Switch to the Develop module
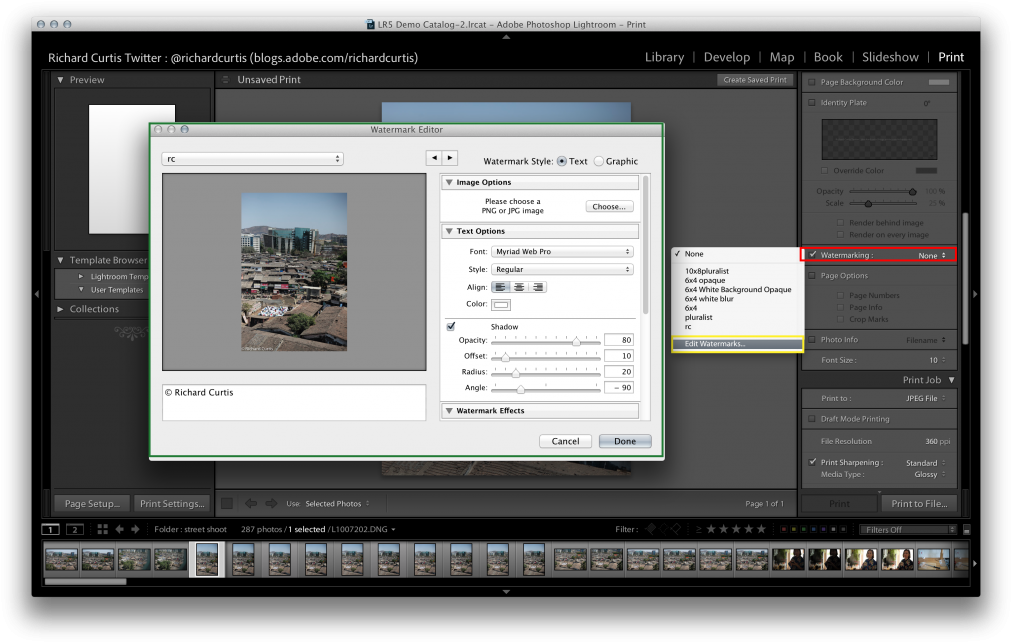Viewport: 1011px width, 642px height. [x=726, y=57]
